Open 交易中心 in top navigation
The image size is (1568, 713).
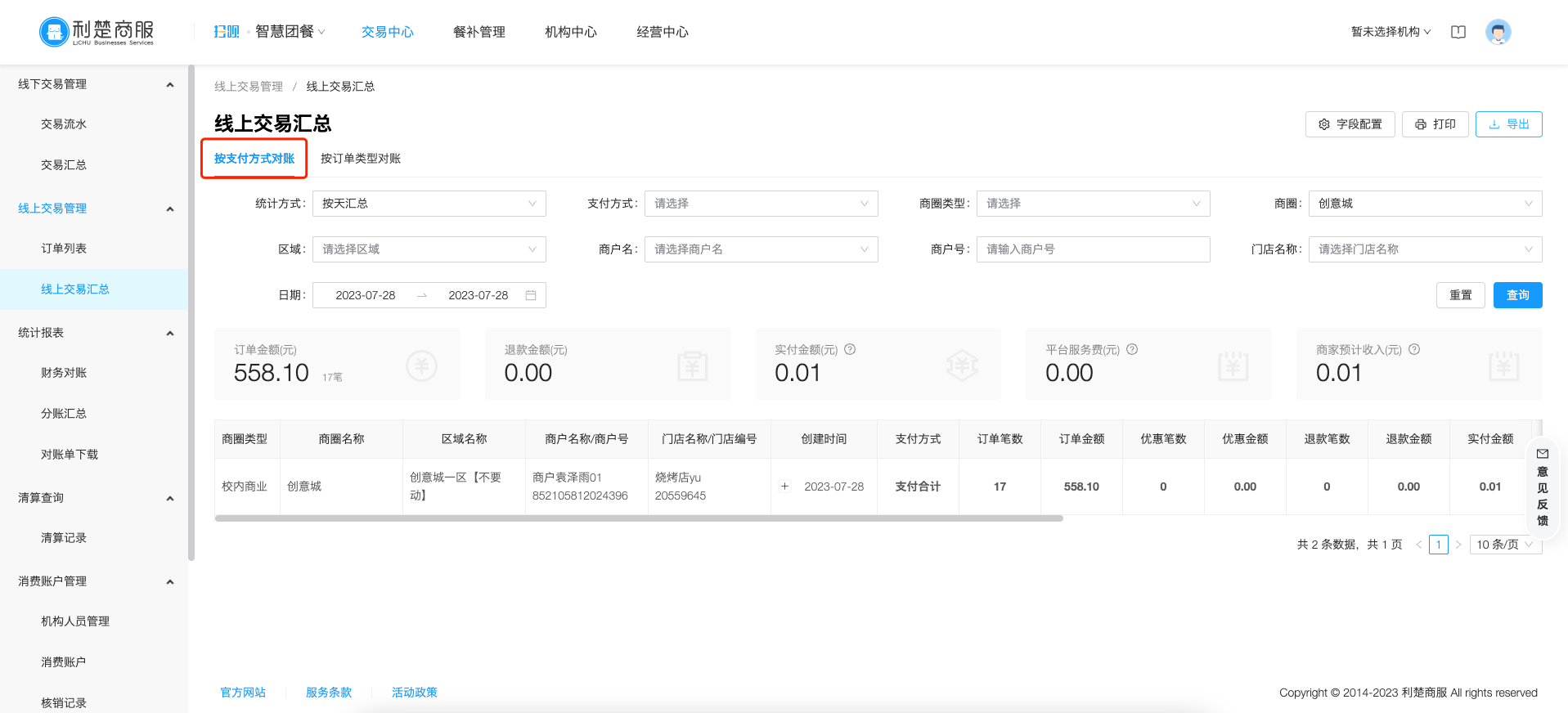pos(388,32)
